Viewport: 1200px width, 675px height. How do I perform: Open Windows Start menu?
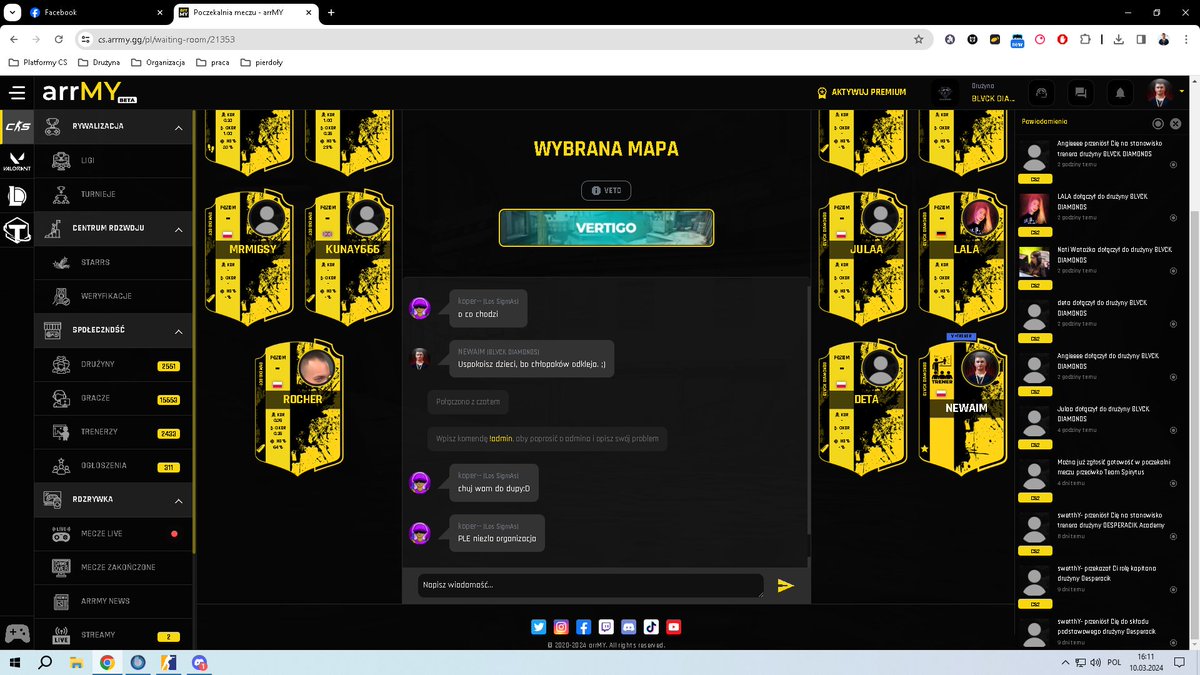point(14,662)
